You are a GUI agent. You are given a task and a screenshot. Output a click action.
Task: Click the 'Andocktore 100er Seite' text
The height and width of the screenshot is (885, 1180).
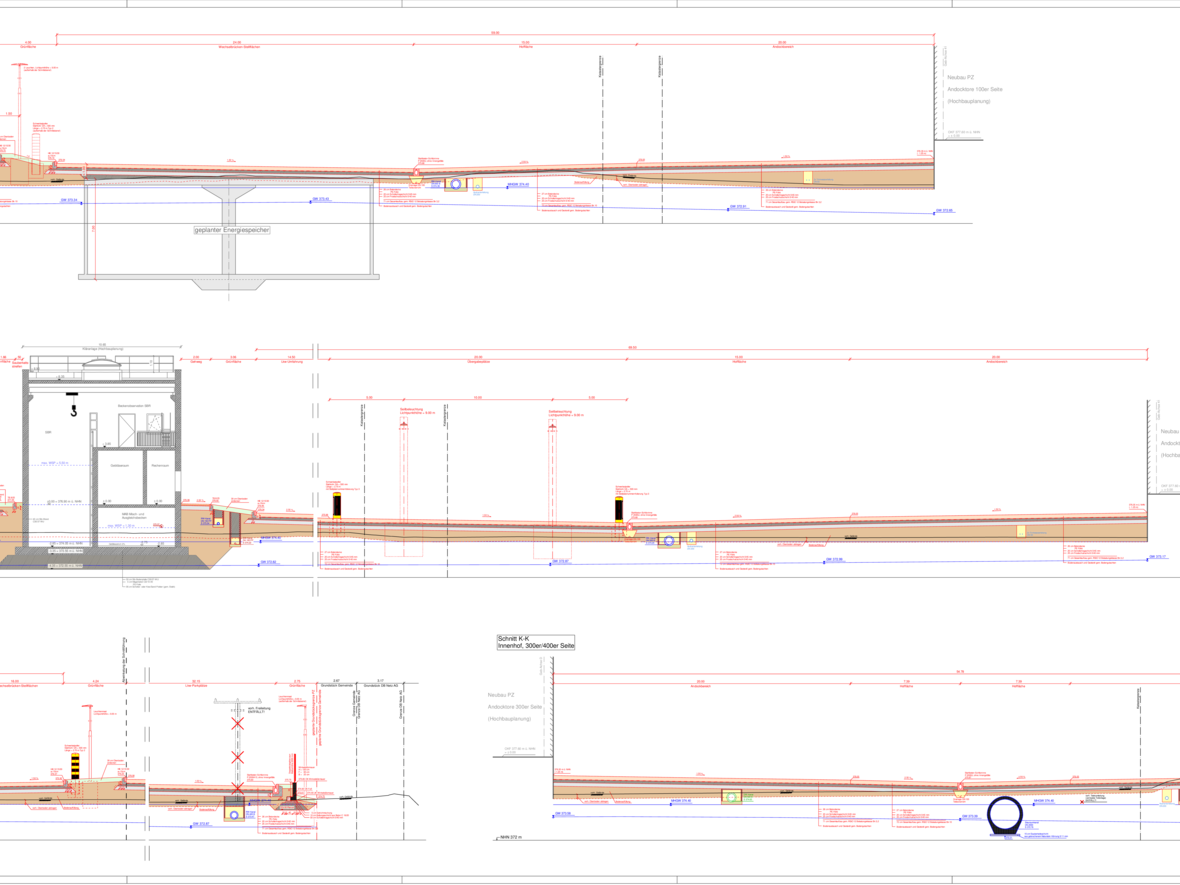pyautogui.click(x=974, y=89)
